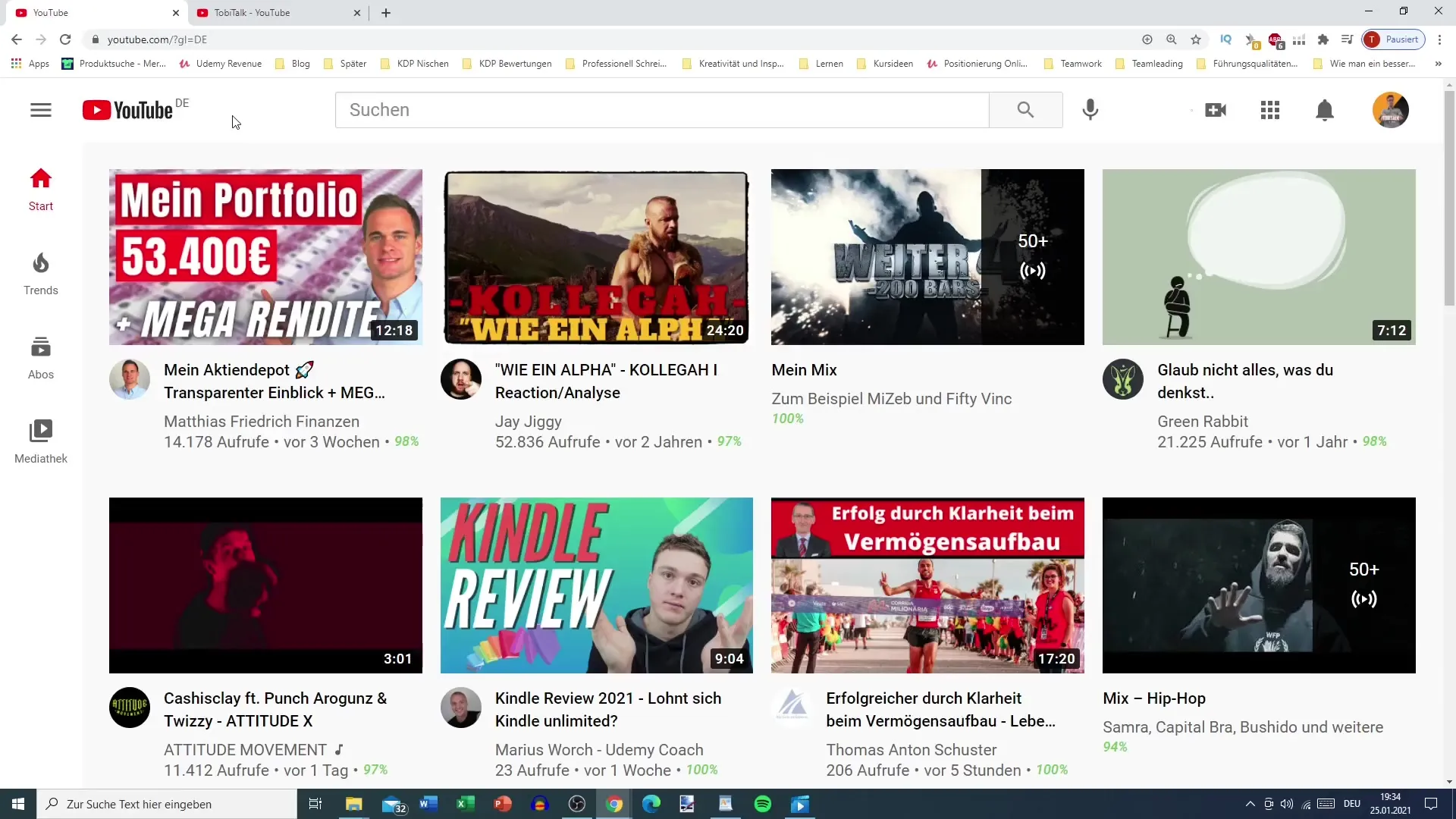Image resolution: width=1456 pixels, height=819 pixels.
Task: Click the address bar URL
Action: click(x=157, y=39)
